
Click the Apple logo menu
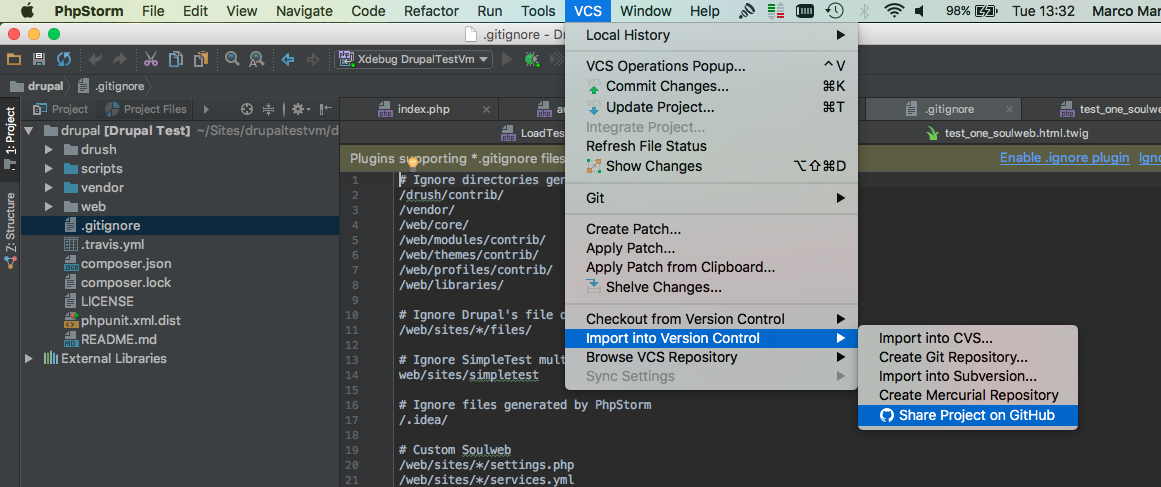click(x=27, y=10)
